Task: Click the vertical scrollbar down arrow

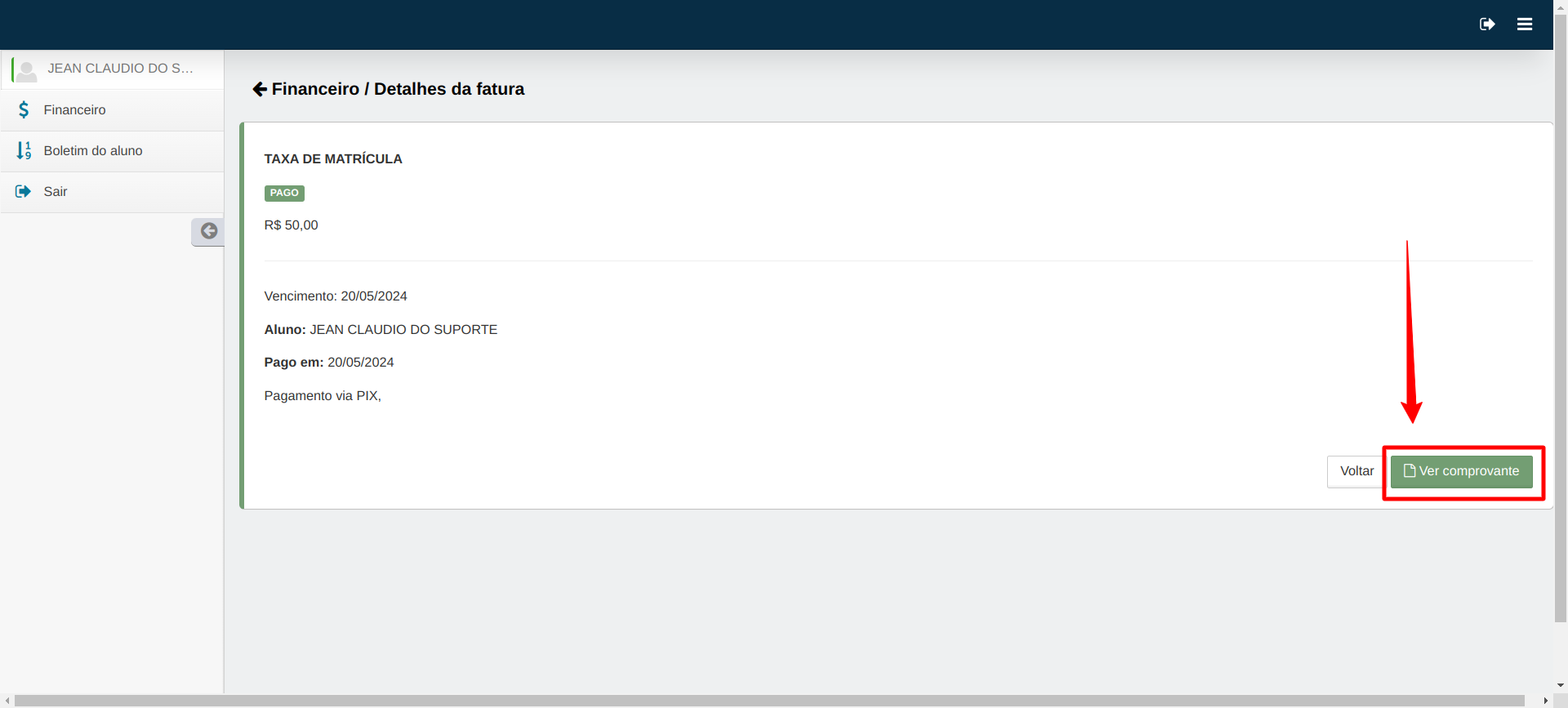Action: 1561,686
